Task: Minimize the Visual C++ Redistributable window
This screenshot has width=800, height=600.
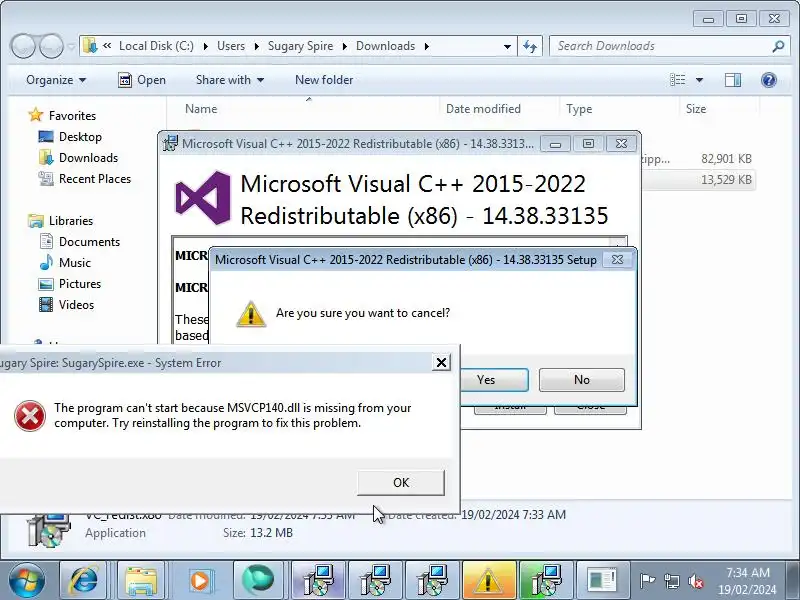Action: [555, 144]
